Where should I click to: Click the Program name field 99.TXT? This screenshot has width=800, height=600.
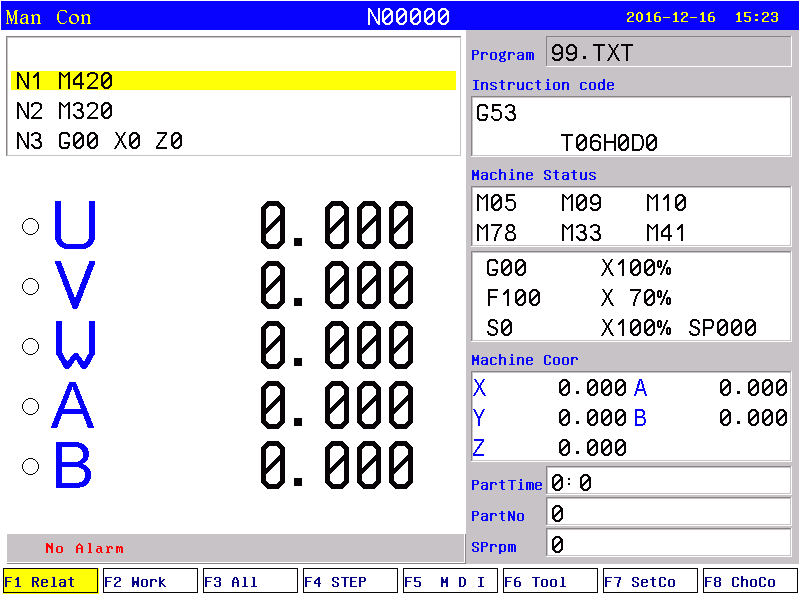click(x=668, y=54)
